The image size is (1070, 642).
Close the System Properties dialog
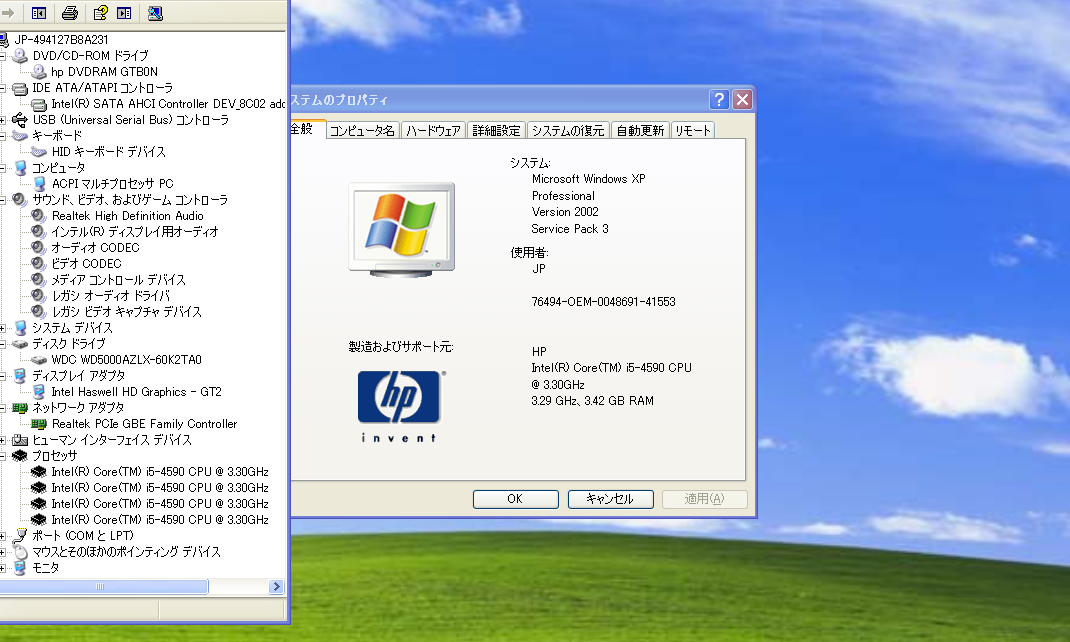coord(742,100)
